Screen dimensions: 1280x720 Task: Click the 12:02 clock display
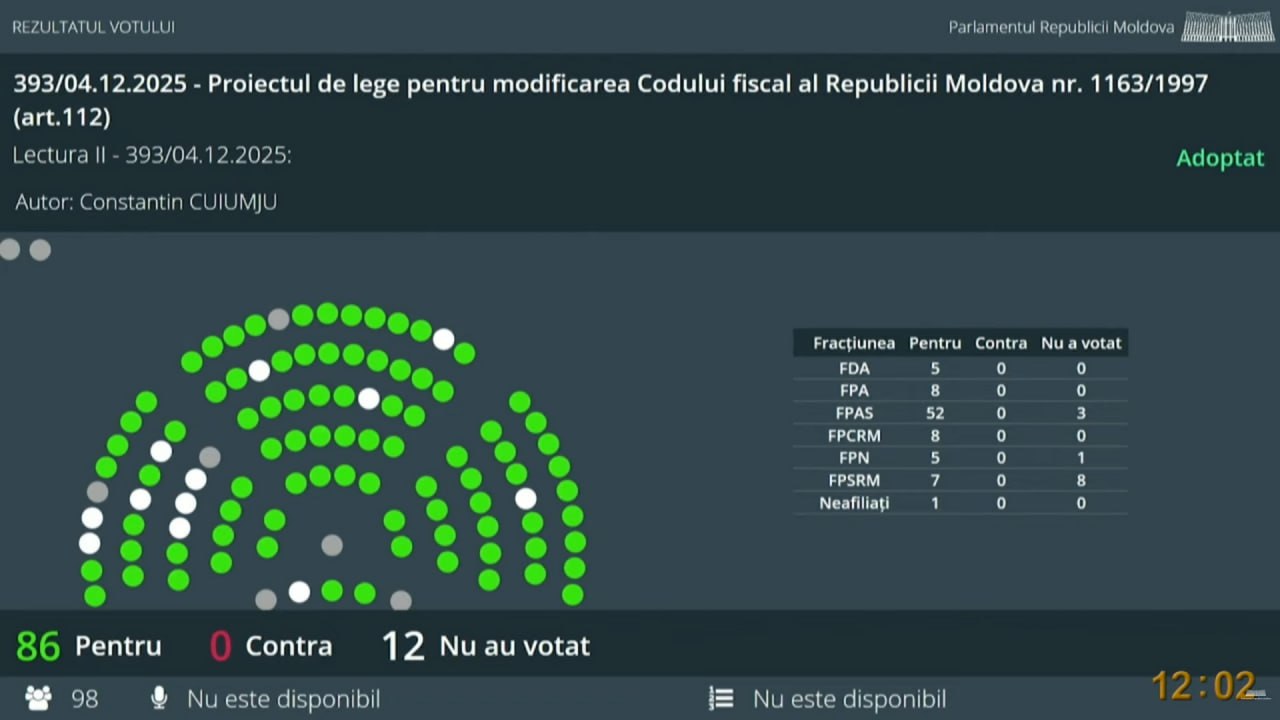pos(1203,686)
